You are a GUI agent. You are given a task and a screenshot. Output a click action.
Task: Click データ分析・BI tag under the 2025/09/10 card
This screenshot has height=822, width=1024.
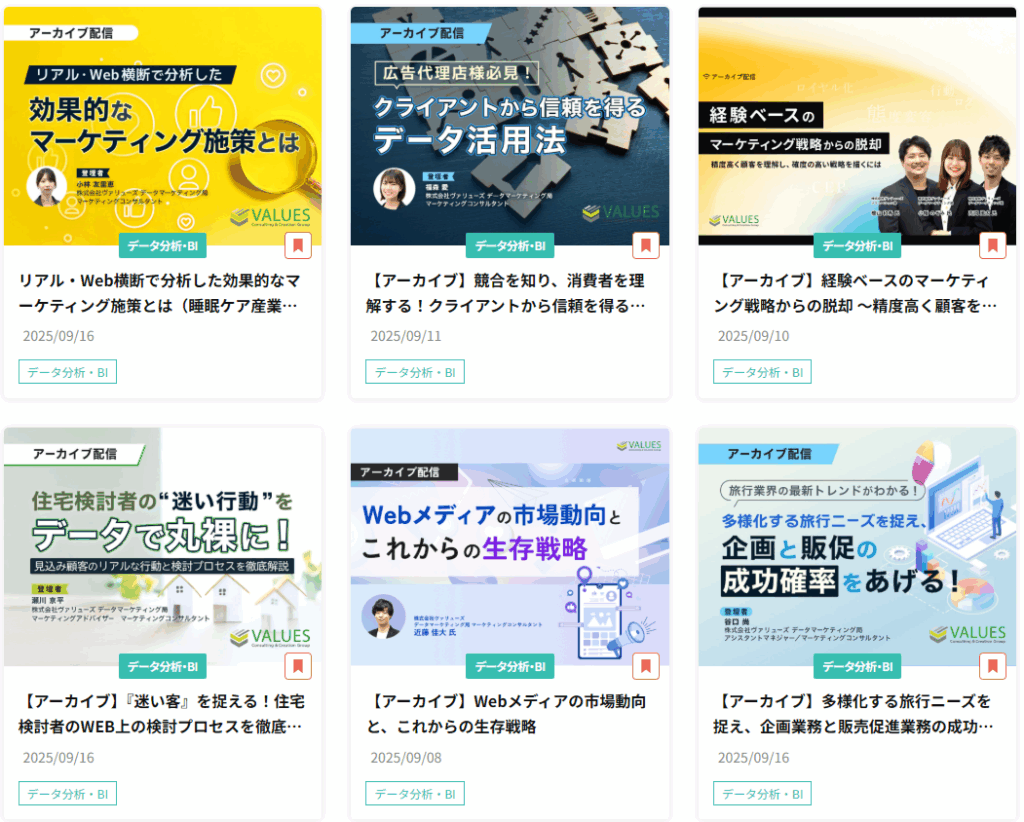click(762, 372)
